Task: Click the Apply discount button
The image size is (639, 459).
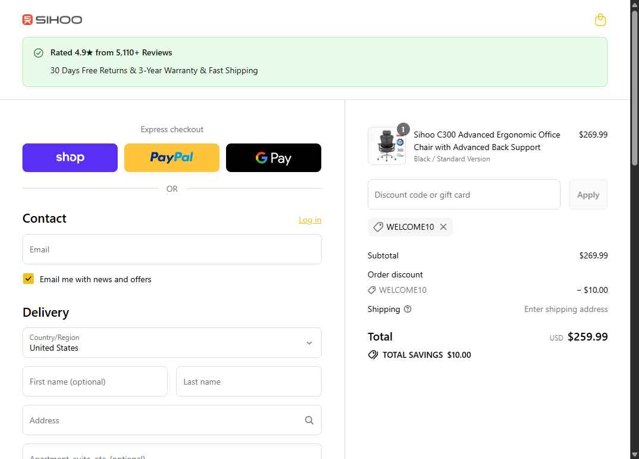Action: (x=588, y=195)
